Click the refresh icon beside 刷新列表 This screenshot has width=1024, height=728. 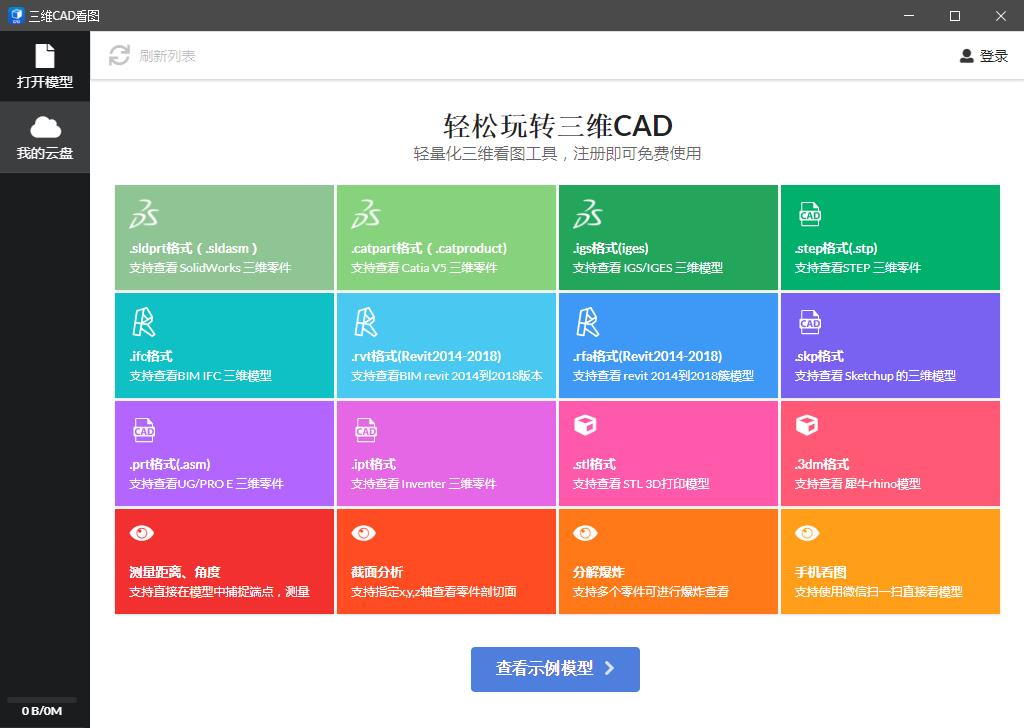119,56
